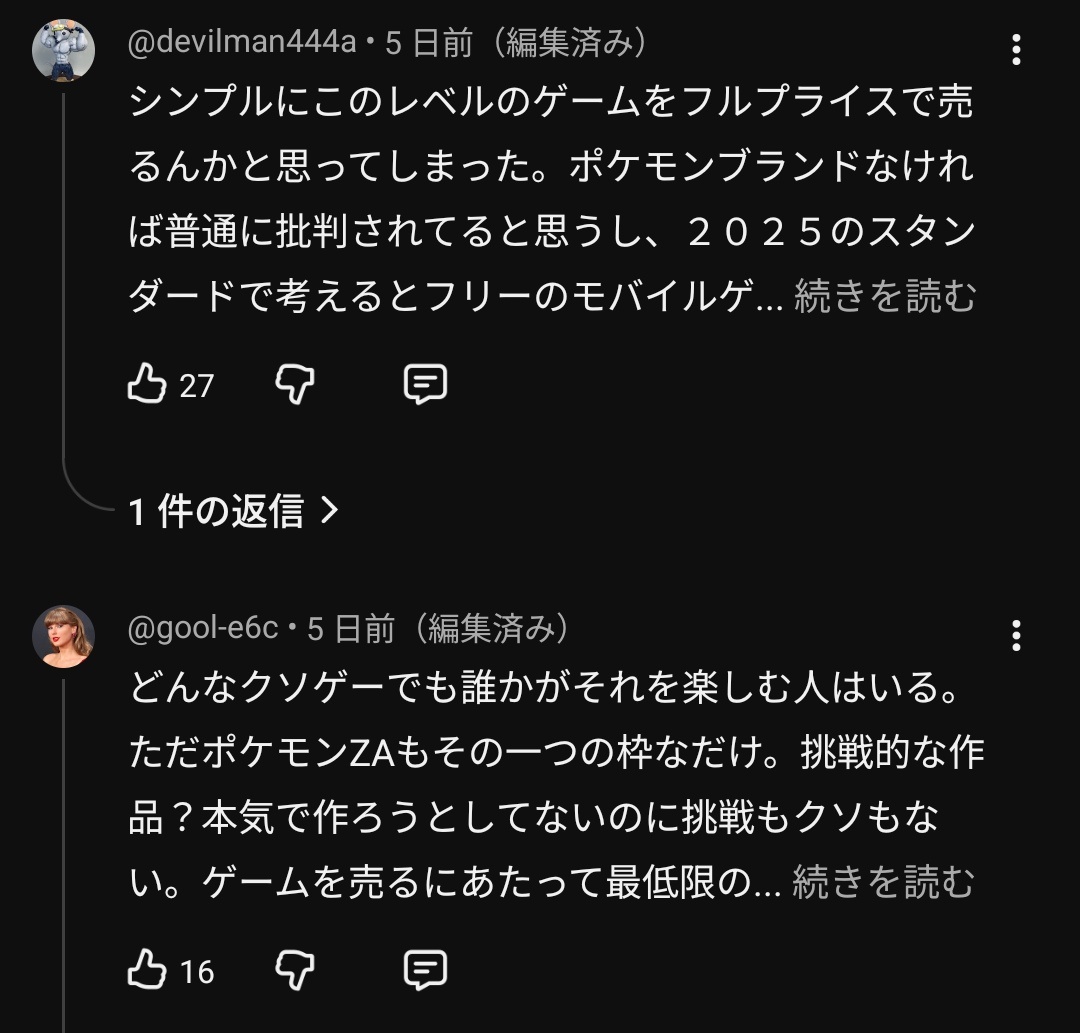Open devilman444a's profile avatar
The width and height of the screenshot is (1080, 1033).
(x=64, y=49)
